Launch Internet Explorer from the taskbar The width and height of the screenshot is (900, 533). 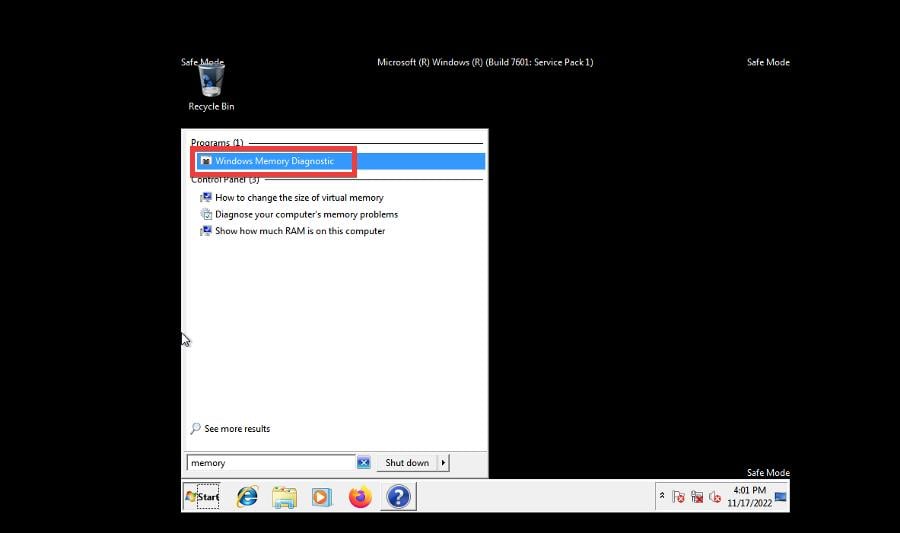tap(247, 496)
